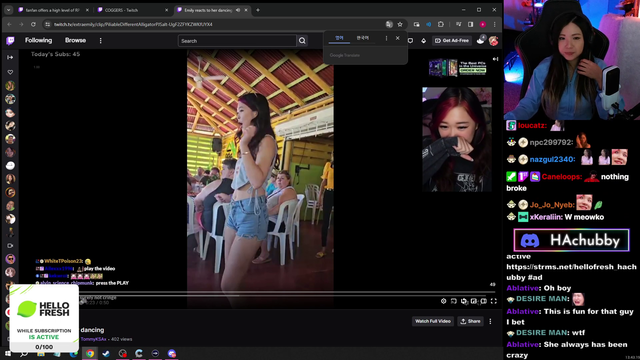This screenshot has width=640, height=360.
Task: Open the Twitch home logo
Action: [x=10, y=40]
